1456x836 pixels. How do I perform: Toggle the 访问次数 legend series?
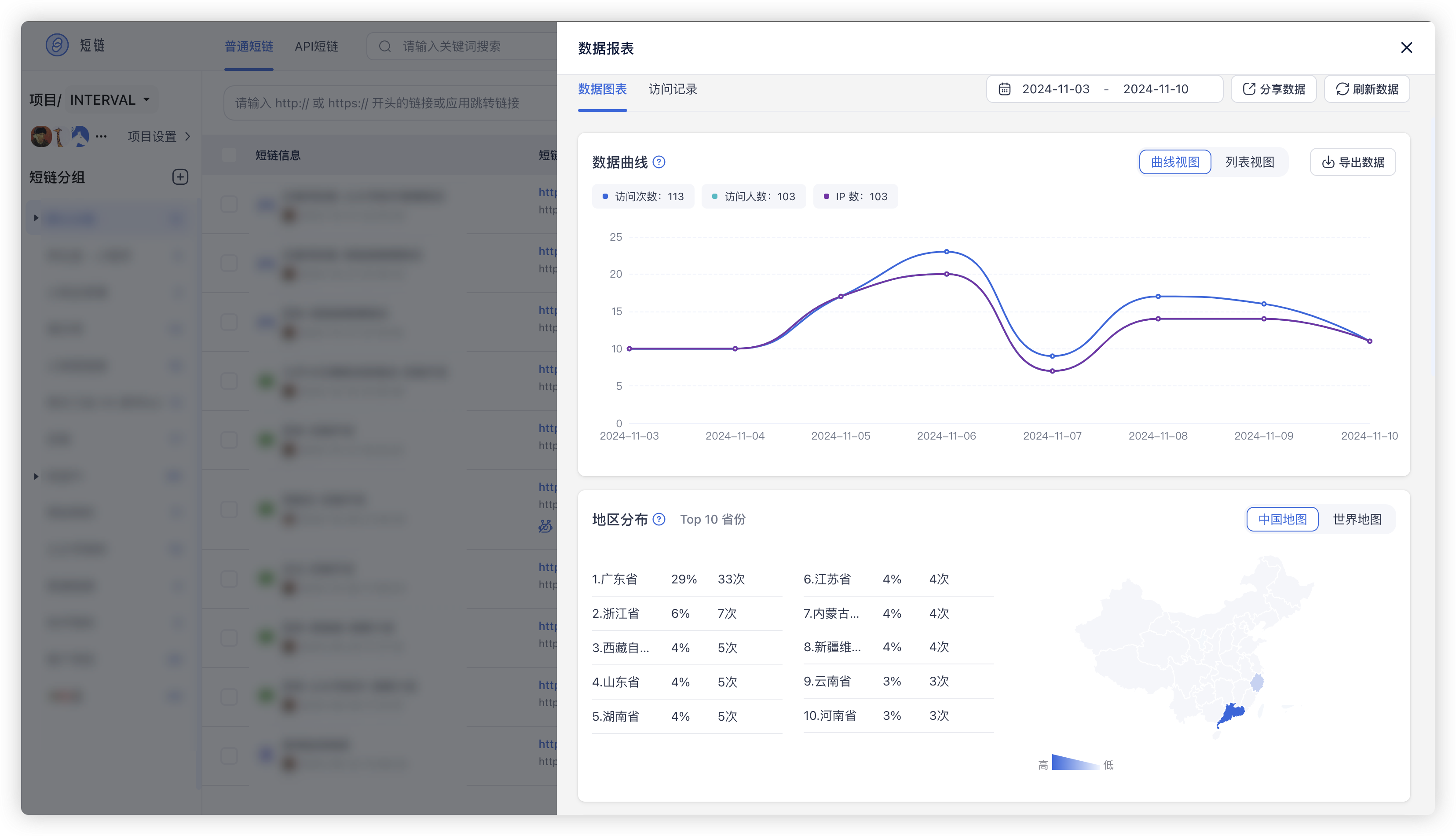643,196
